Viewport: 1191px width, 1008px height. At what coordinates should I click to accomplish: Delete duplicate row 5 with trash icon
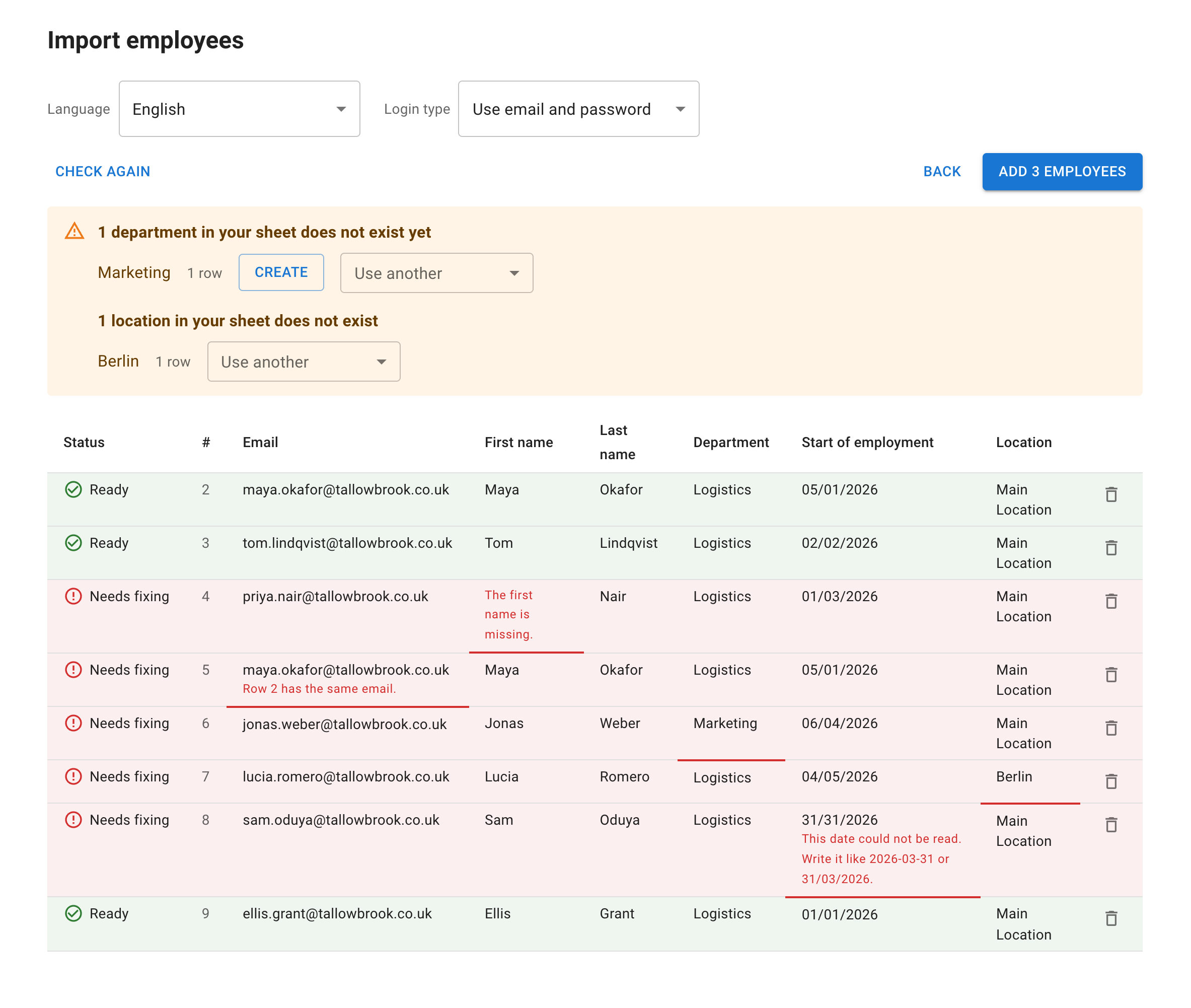[x=1110, y=674]
